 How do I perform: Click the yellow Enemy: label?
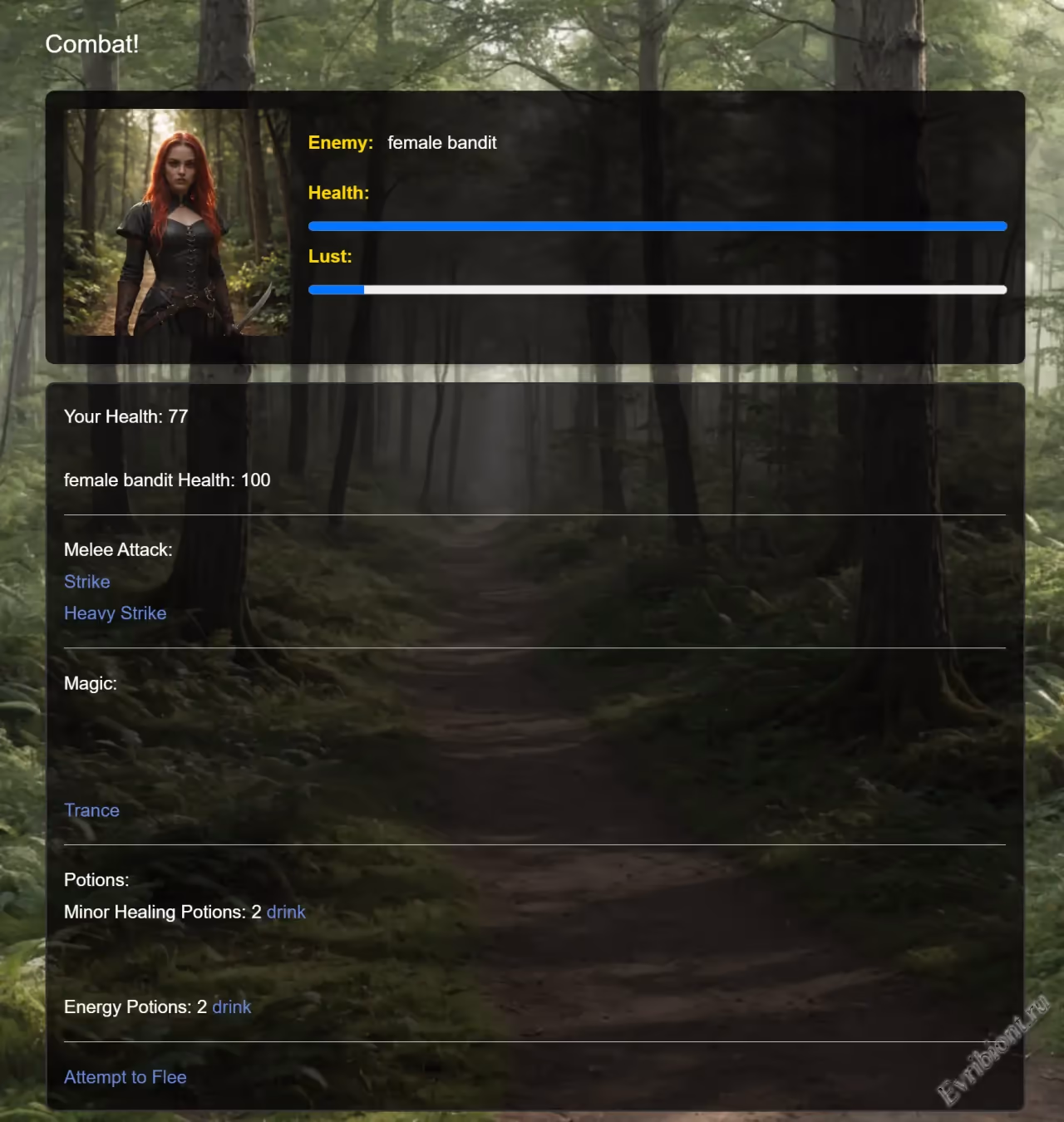pyautogui.click(x=340, y=143)
